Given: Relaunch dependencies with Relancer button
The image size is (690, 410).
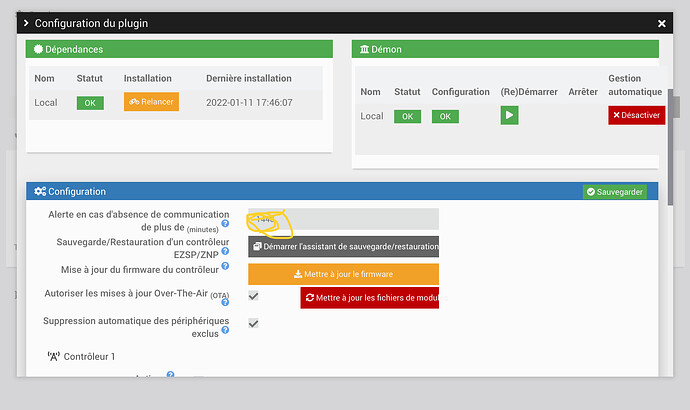Looking at the screenshot, I should pyautogui.click(x=151, y=102).
